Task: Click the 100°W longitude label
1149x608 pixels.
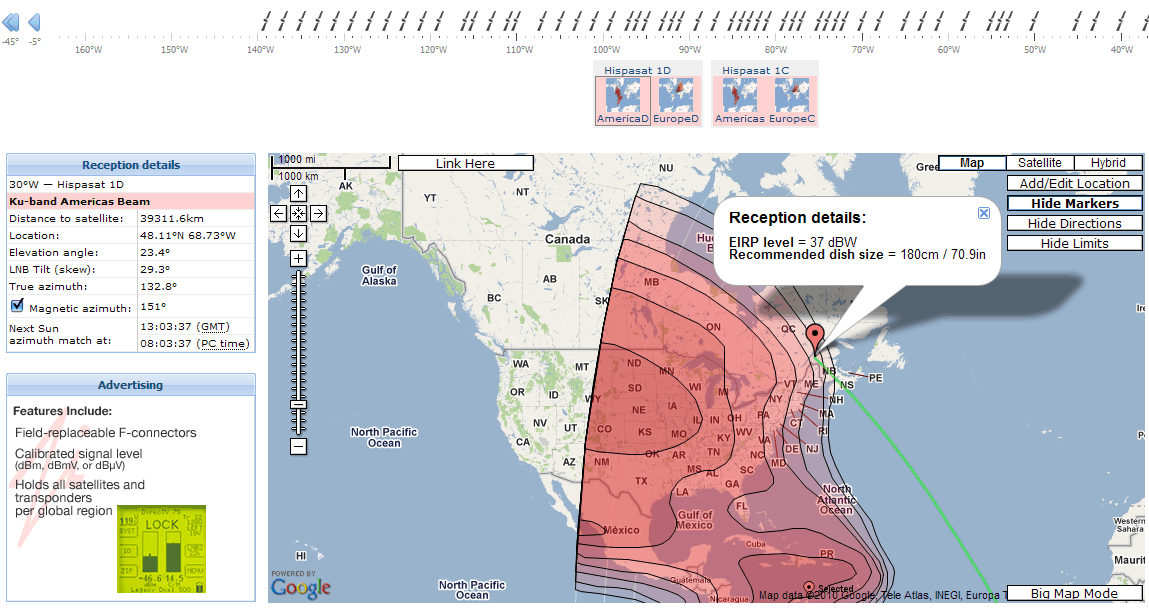Action: pos(606,50)
